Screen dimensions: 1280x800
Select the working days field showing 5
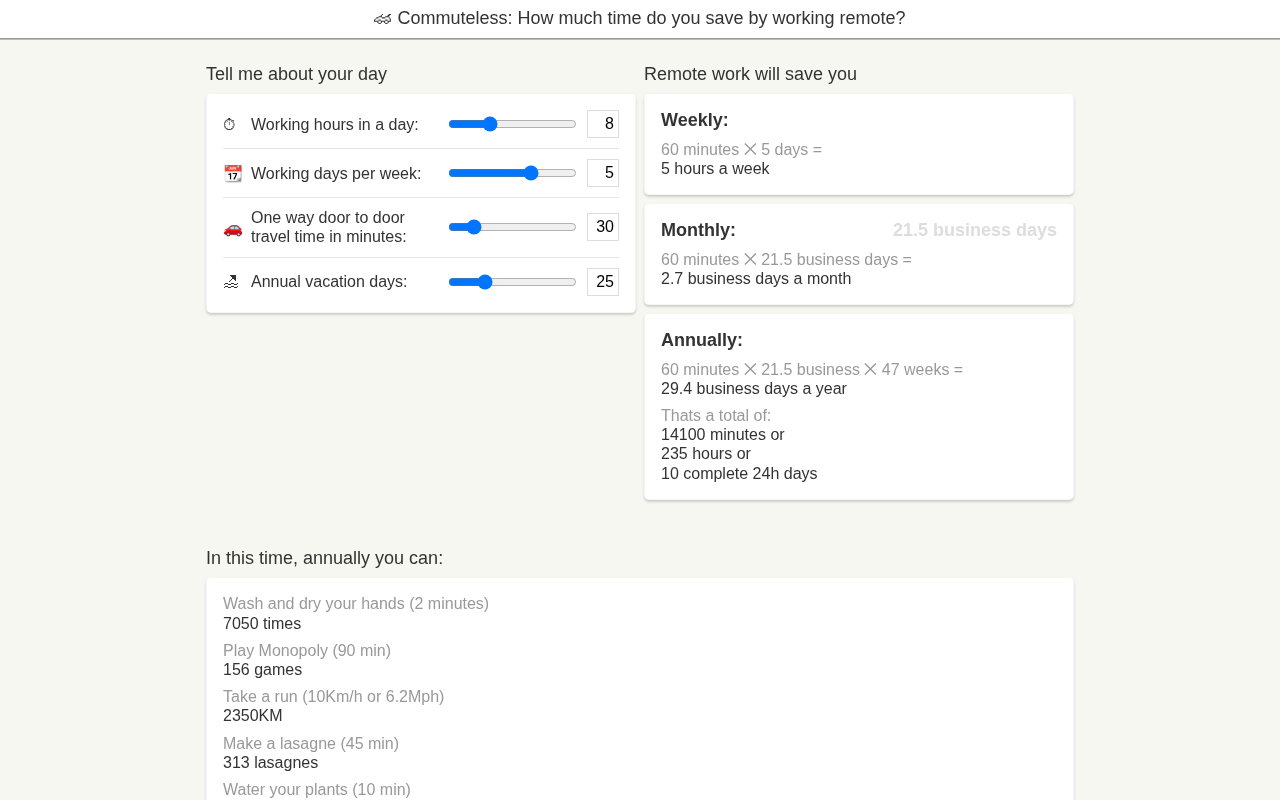[603, 173]
